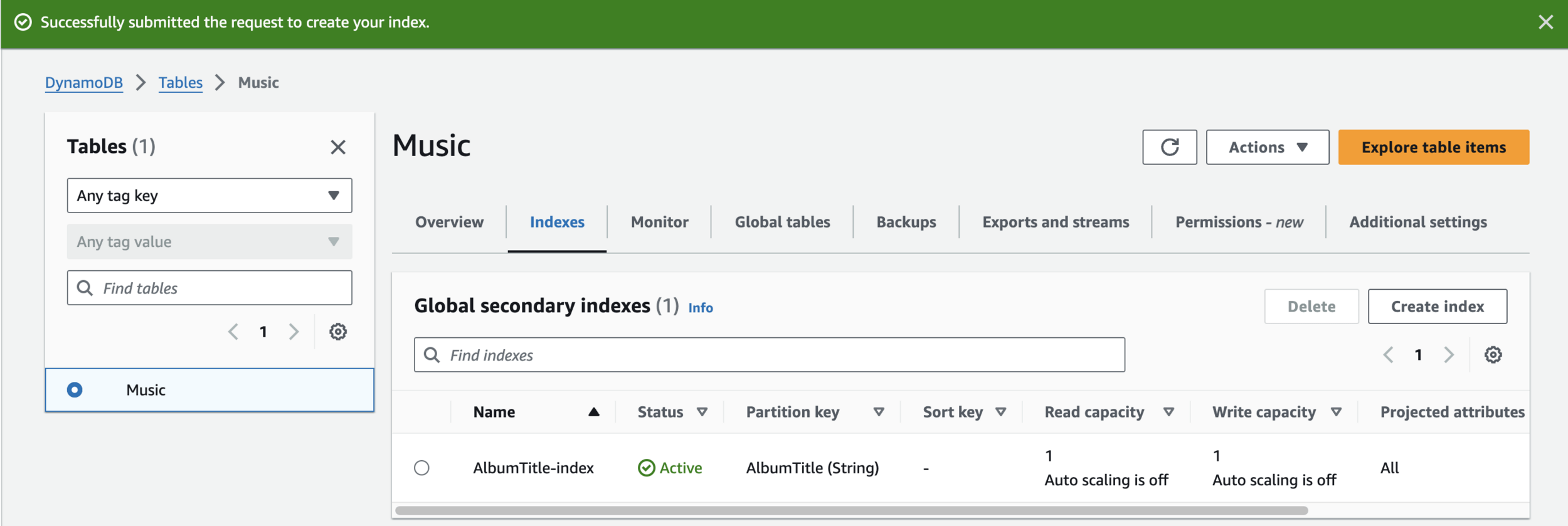
Task: Click the Create index button
Action: pos(1438,307)
